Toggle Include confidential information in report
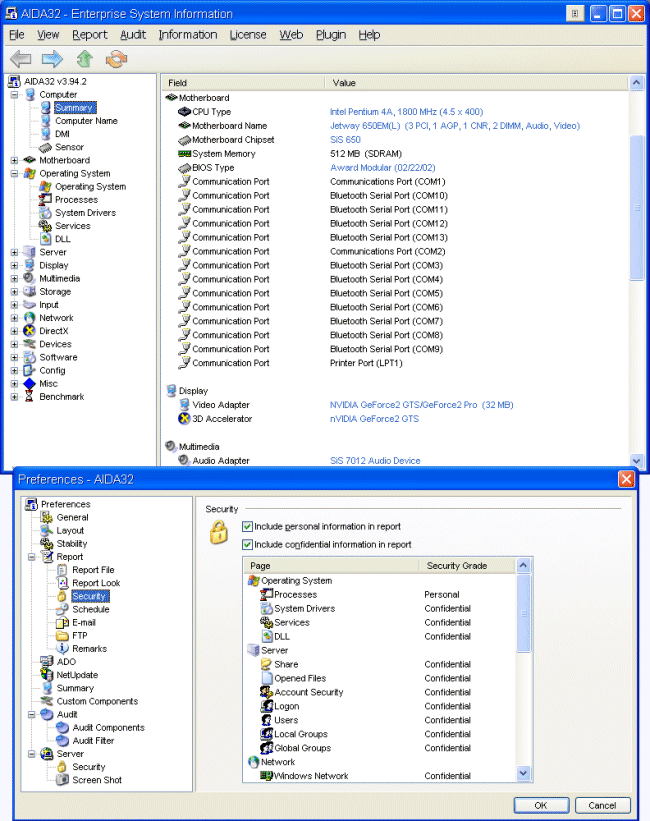Screen dimensions: 650x821 click(247, 545)
